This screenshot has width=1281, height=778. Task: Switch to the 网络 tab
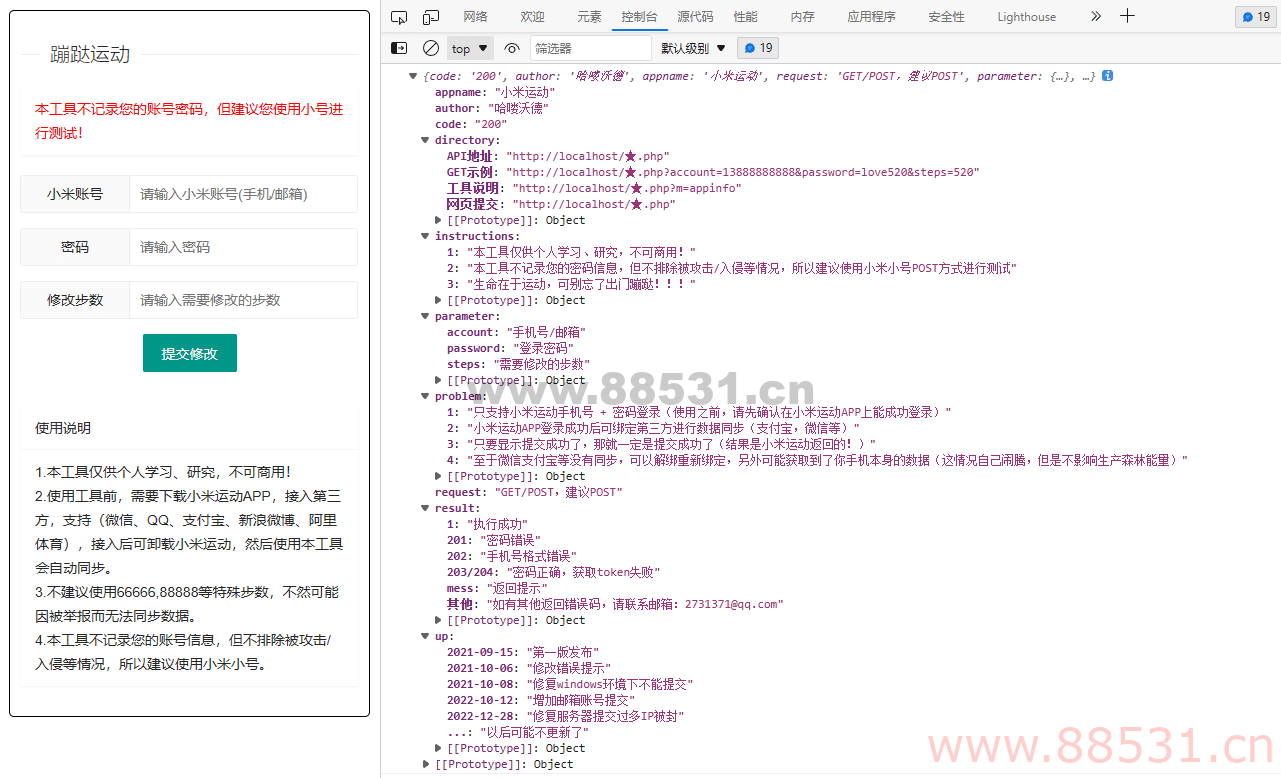[475, 16]
